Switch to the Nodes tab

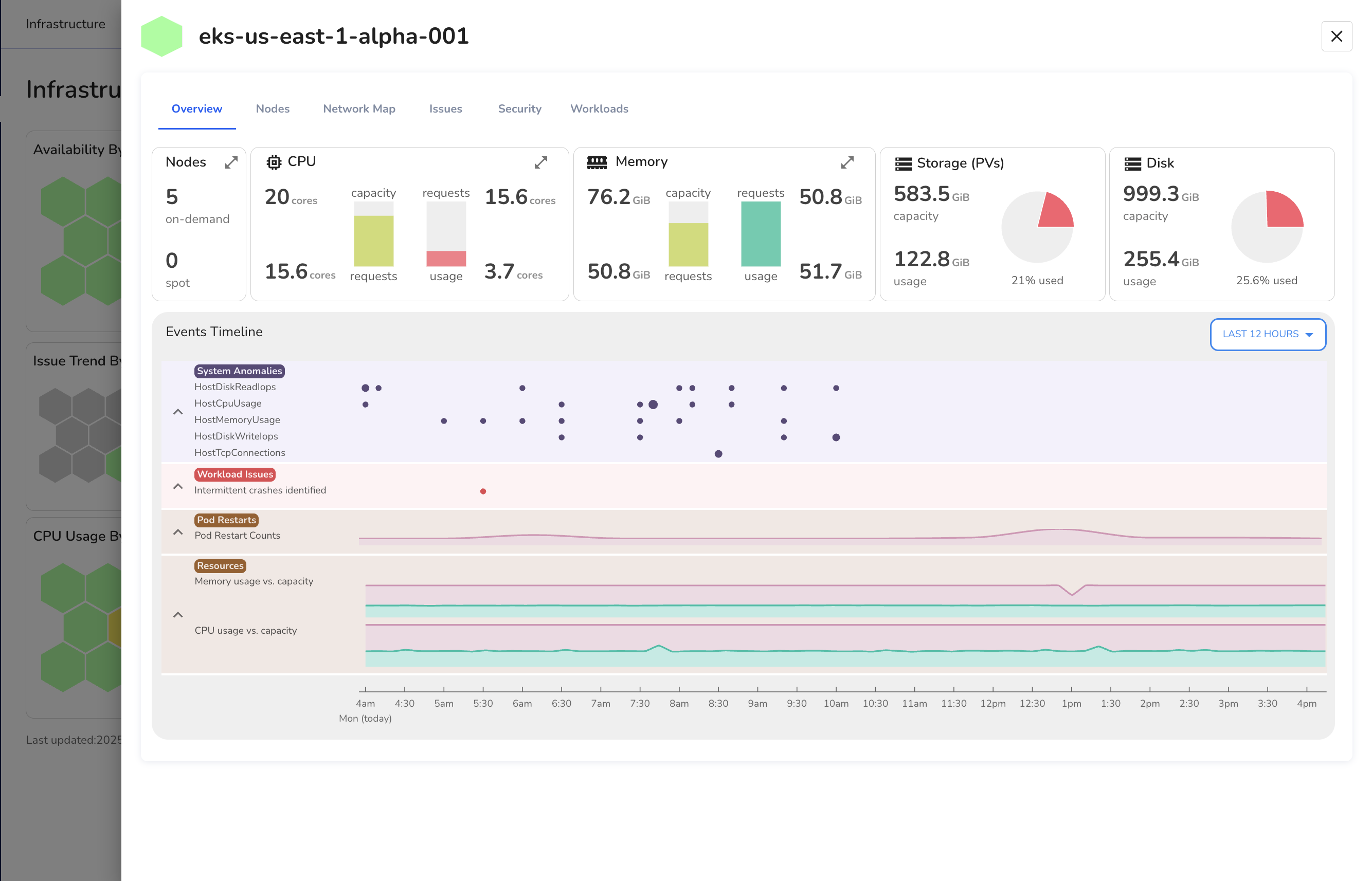coord(273,108)
